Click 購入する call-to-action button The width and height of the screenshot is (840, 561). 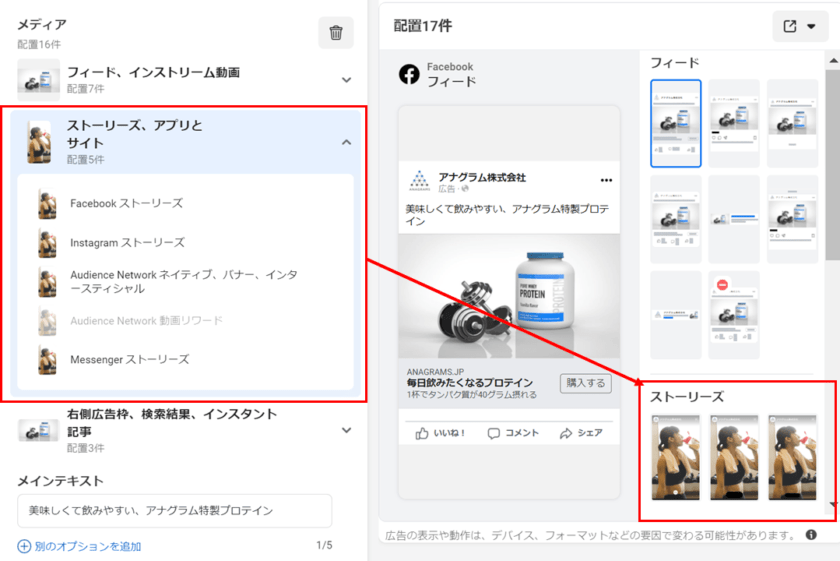pyautogui.click(x=586, y=383)
